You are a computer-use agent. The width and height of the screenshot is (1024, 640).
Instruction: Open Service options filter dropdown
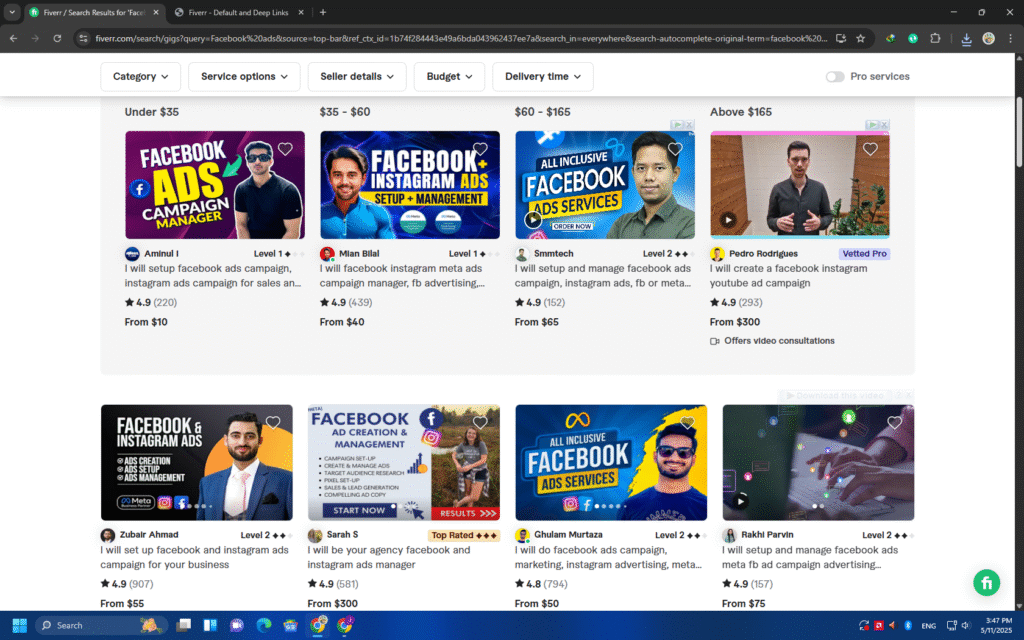click(x=244, y=76)
